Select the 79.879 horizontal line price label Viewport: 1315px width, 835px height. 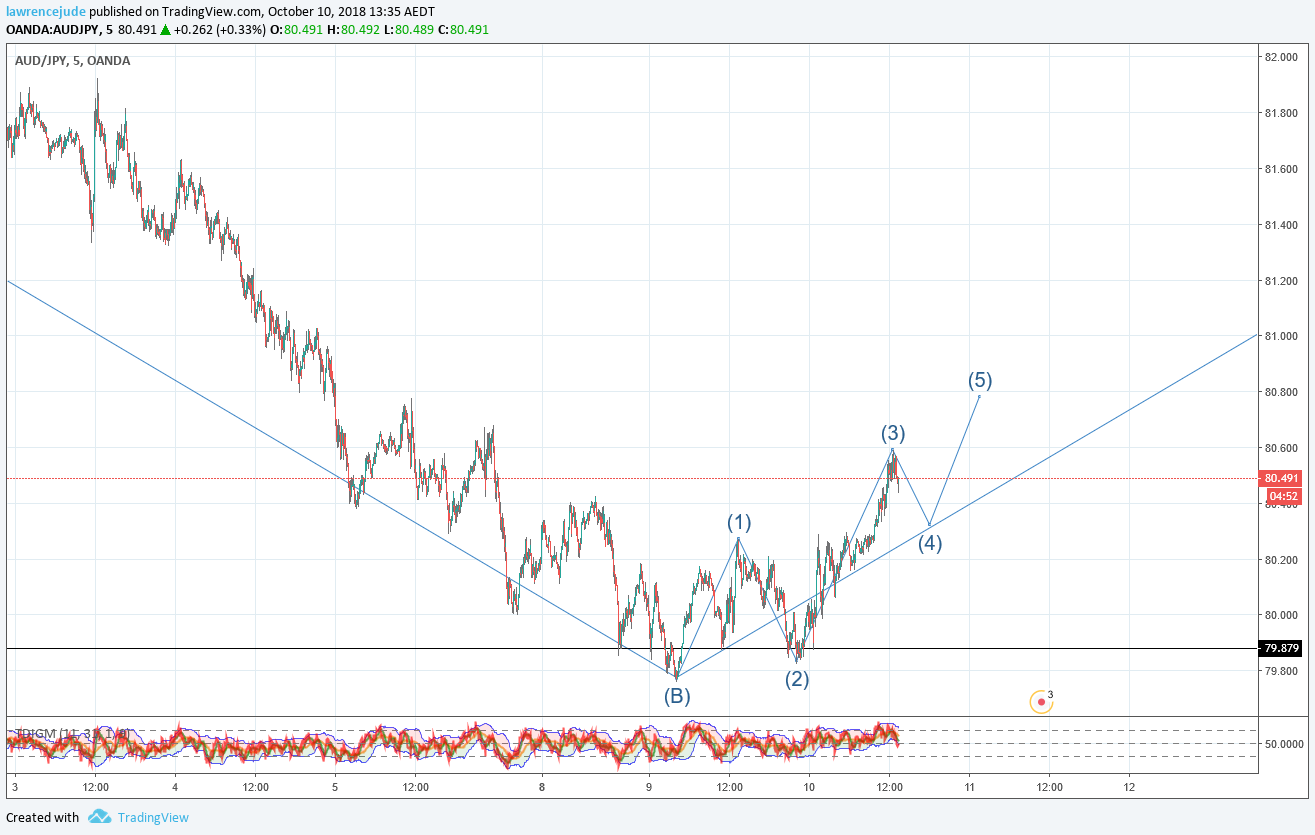tap(1283, 648)
